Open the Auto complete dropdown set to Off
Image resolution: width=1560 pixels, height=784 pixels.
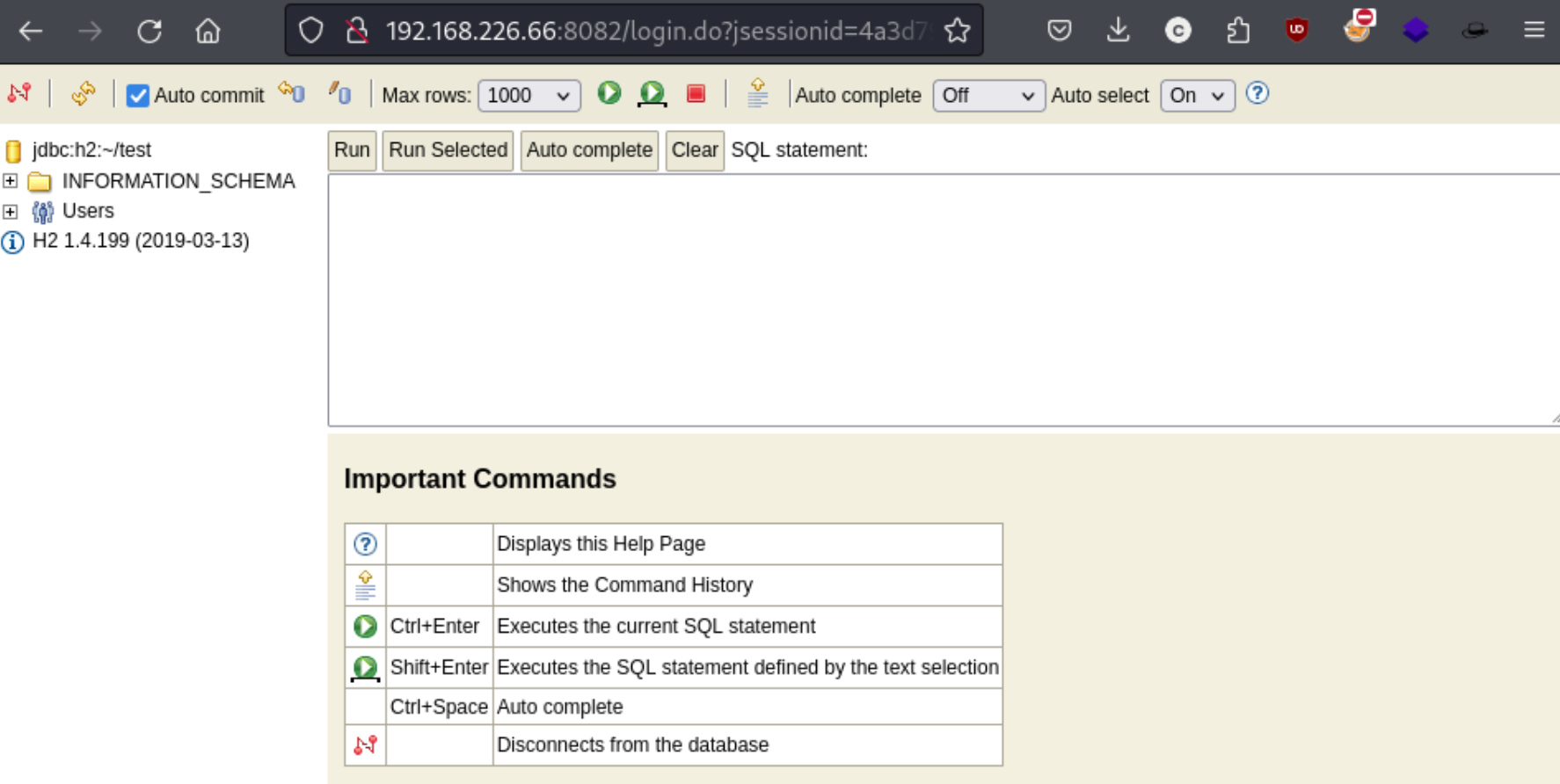(x=988, y=95)
